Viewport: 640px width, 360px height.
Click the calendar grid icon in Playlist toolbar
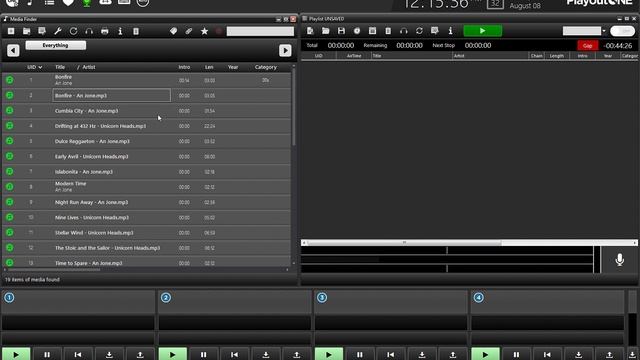(372, 31)
